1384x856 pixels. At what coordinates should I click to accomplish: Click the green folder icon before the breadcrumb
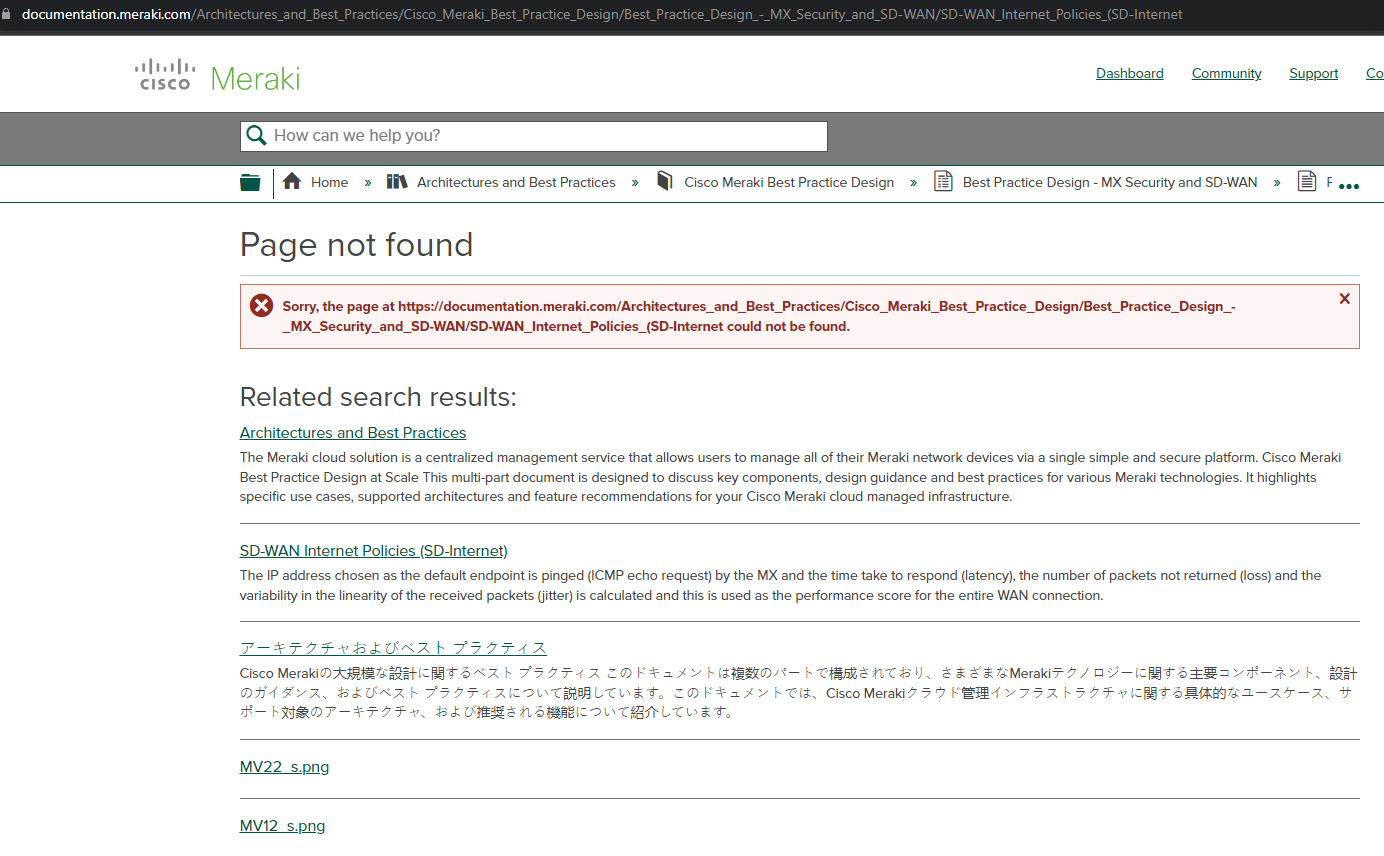tap(250, 182)
